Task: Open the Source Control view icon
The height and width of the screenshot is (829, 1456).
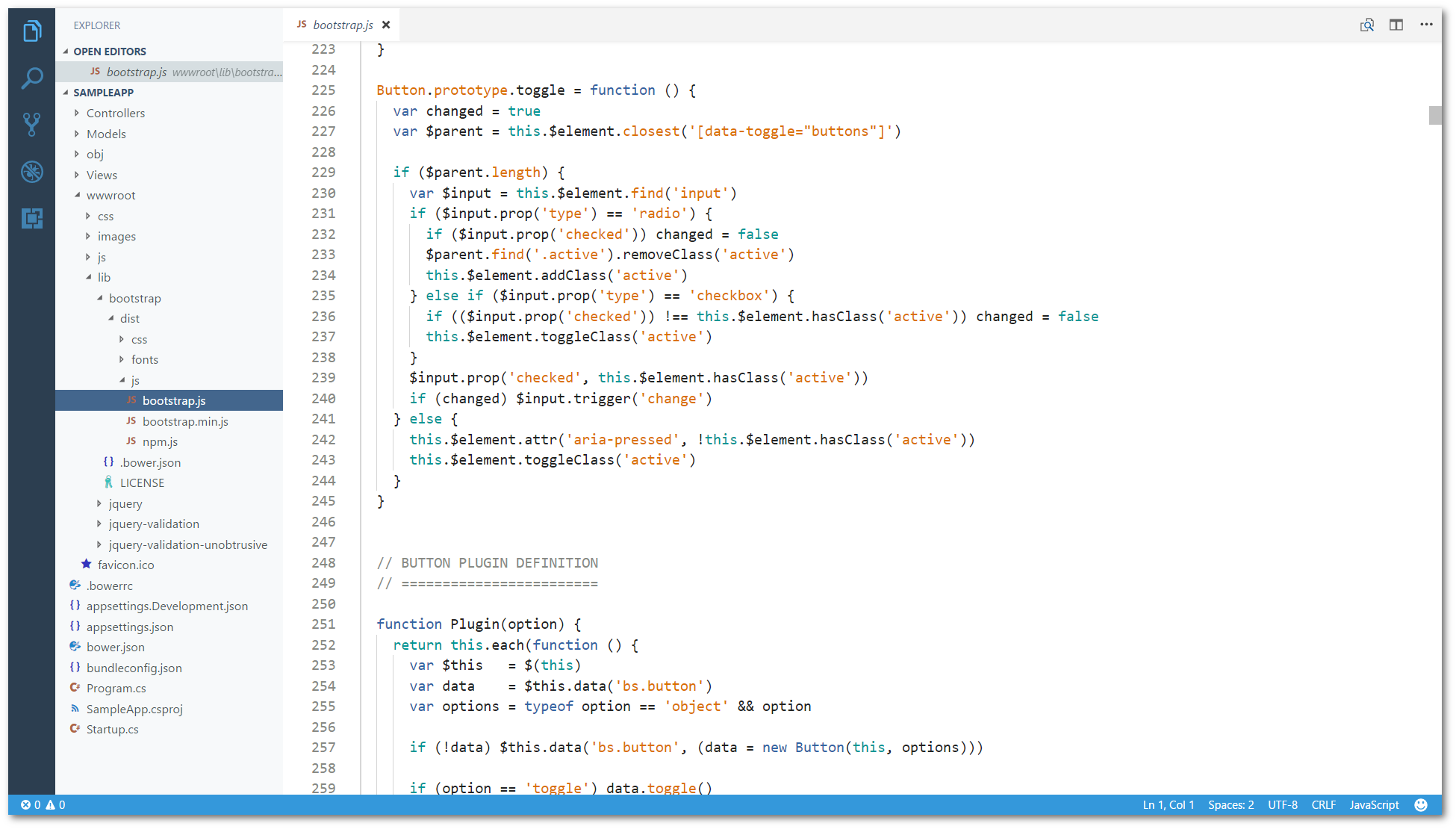Action: tap(31, 125)
